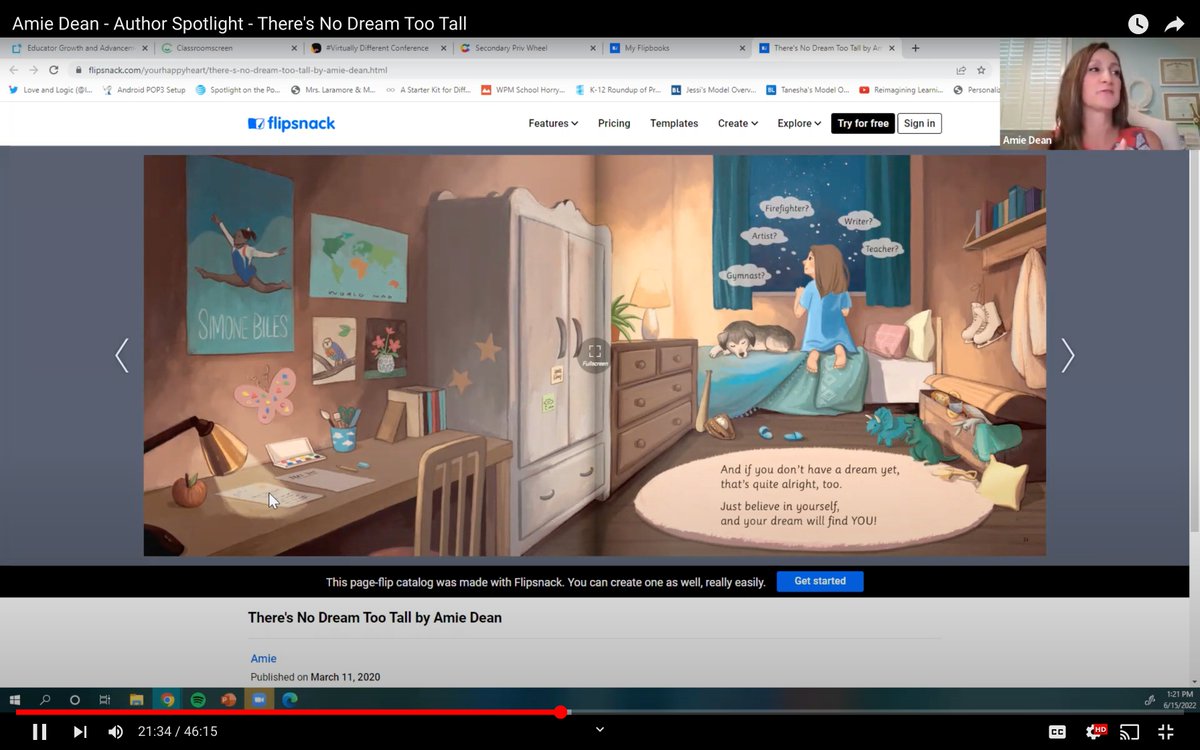
Task: Launch Spotify from the taskbar
Action: coord(197,700)
